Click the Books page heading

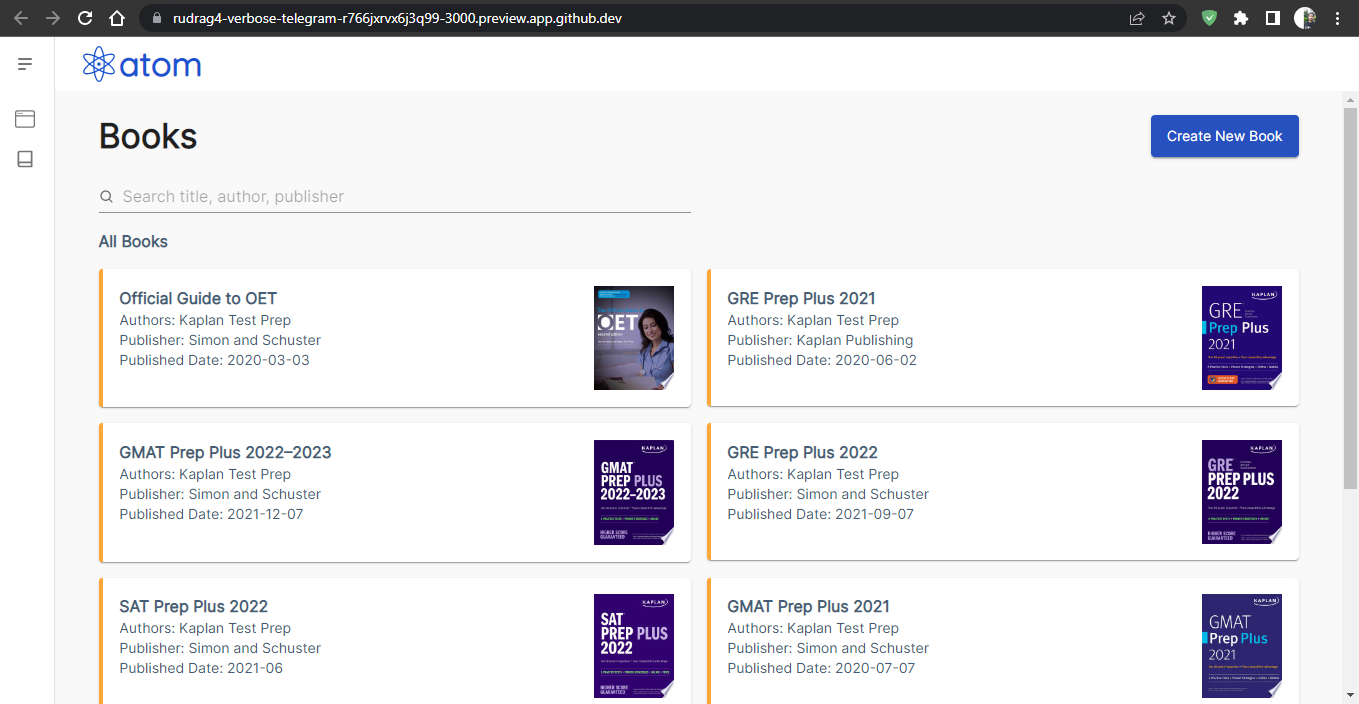(x=148, y=136)
